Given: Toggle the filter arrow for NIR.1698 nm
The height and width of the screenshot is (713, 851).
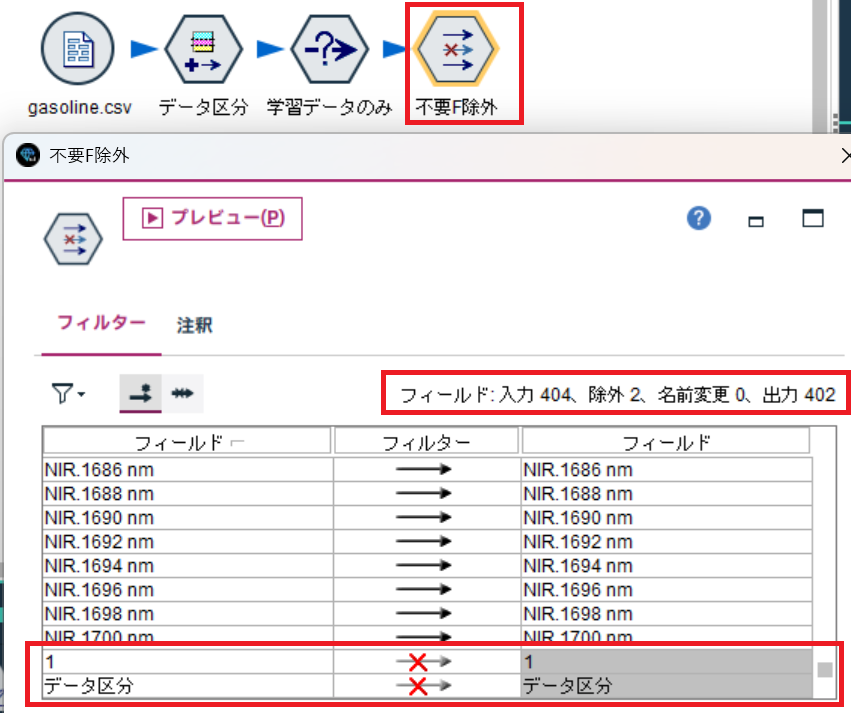Looking at the screenshot, I should [x=423, y=614].
